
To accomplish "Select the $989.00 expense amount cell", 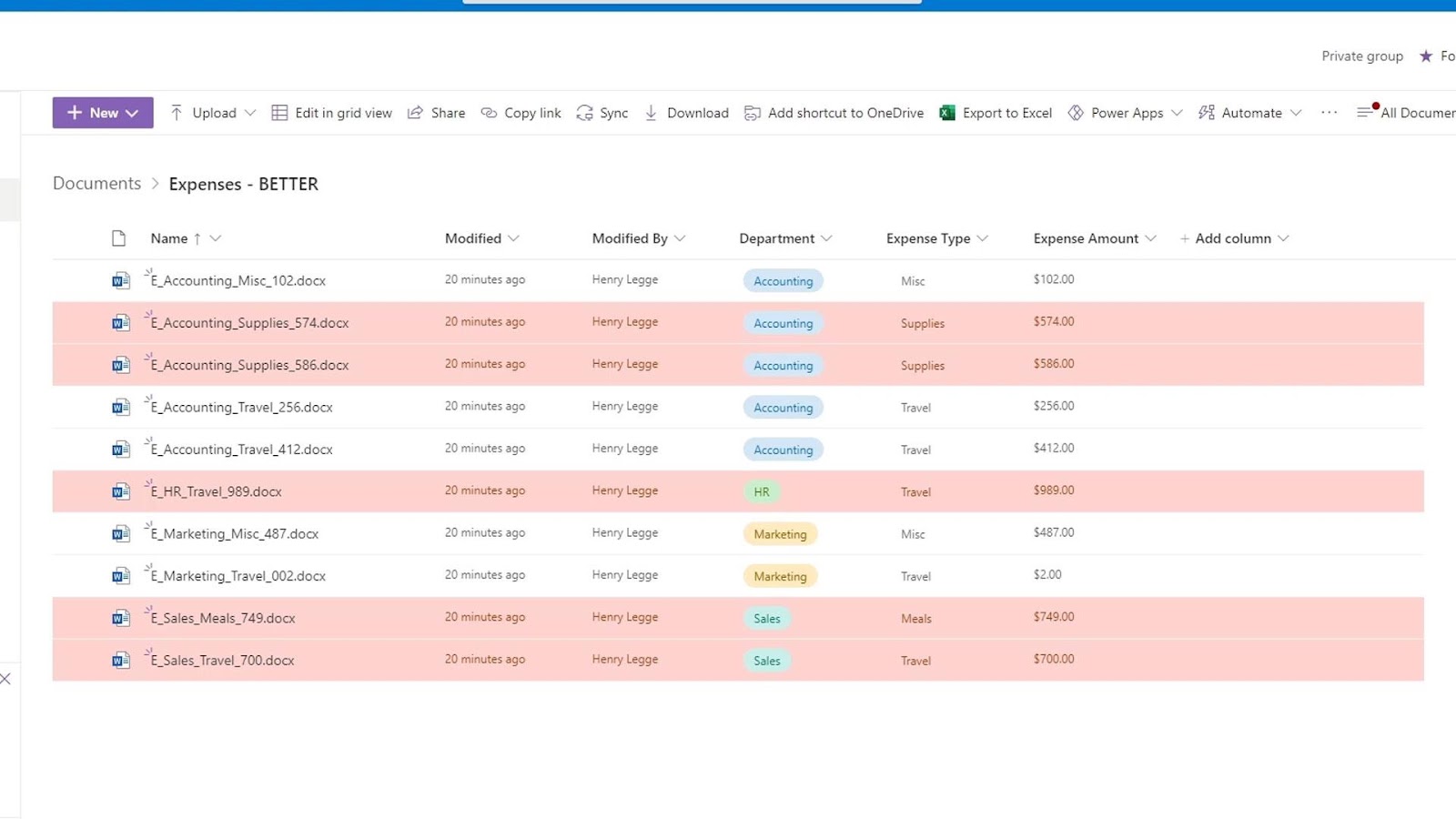I will (x=1054, y=490).
